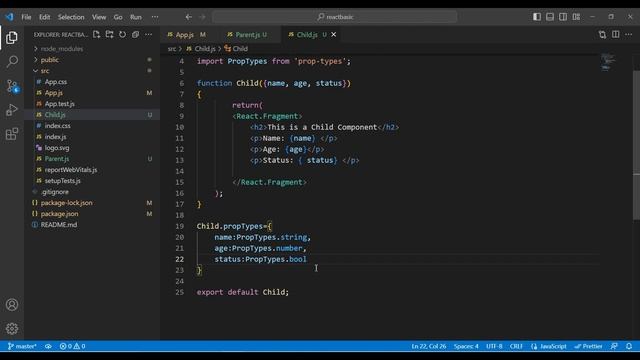Toggle the secondary side bar

(x=563, y=17)
